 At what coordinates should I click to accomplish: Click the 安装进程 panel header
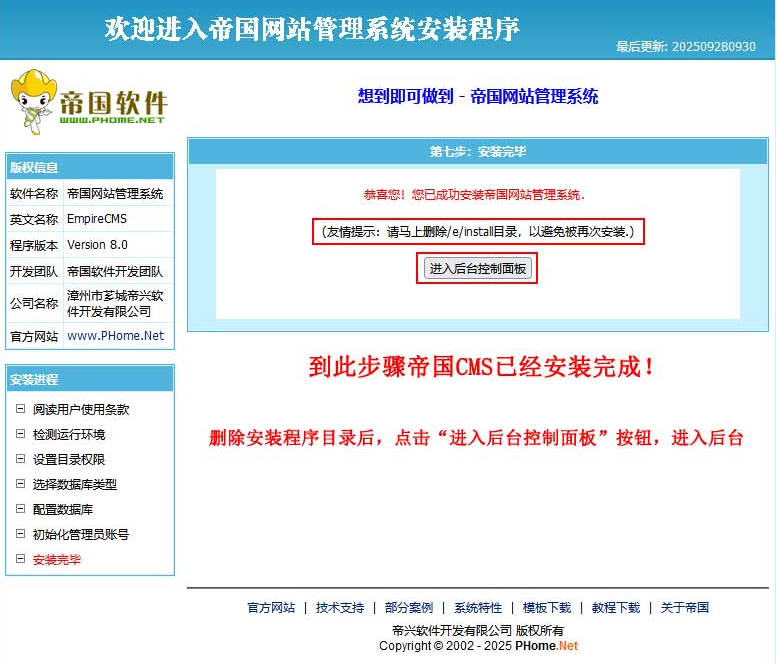coord(90,379)
